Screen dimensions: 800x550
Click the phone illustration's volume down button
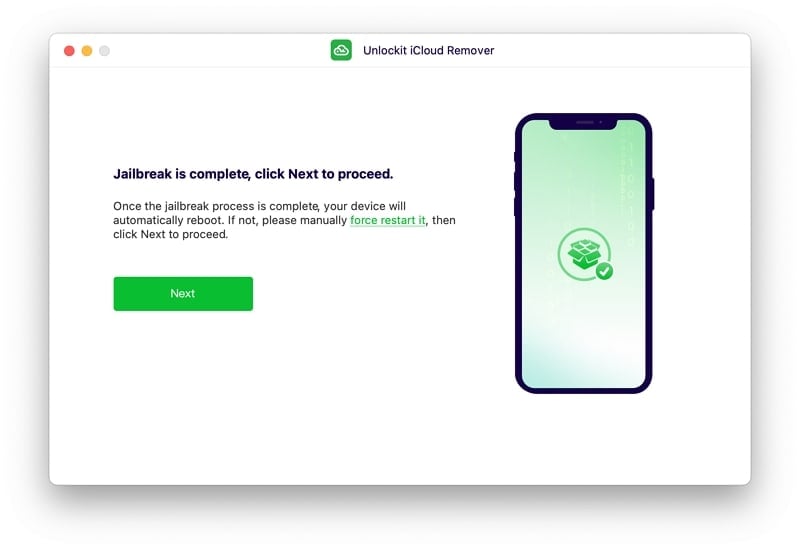click(515, 206)
